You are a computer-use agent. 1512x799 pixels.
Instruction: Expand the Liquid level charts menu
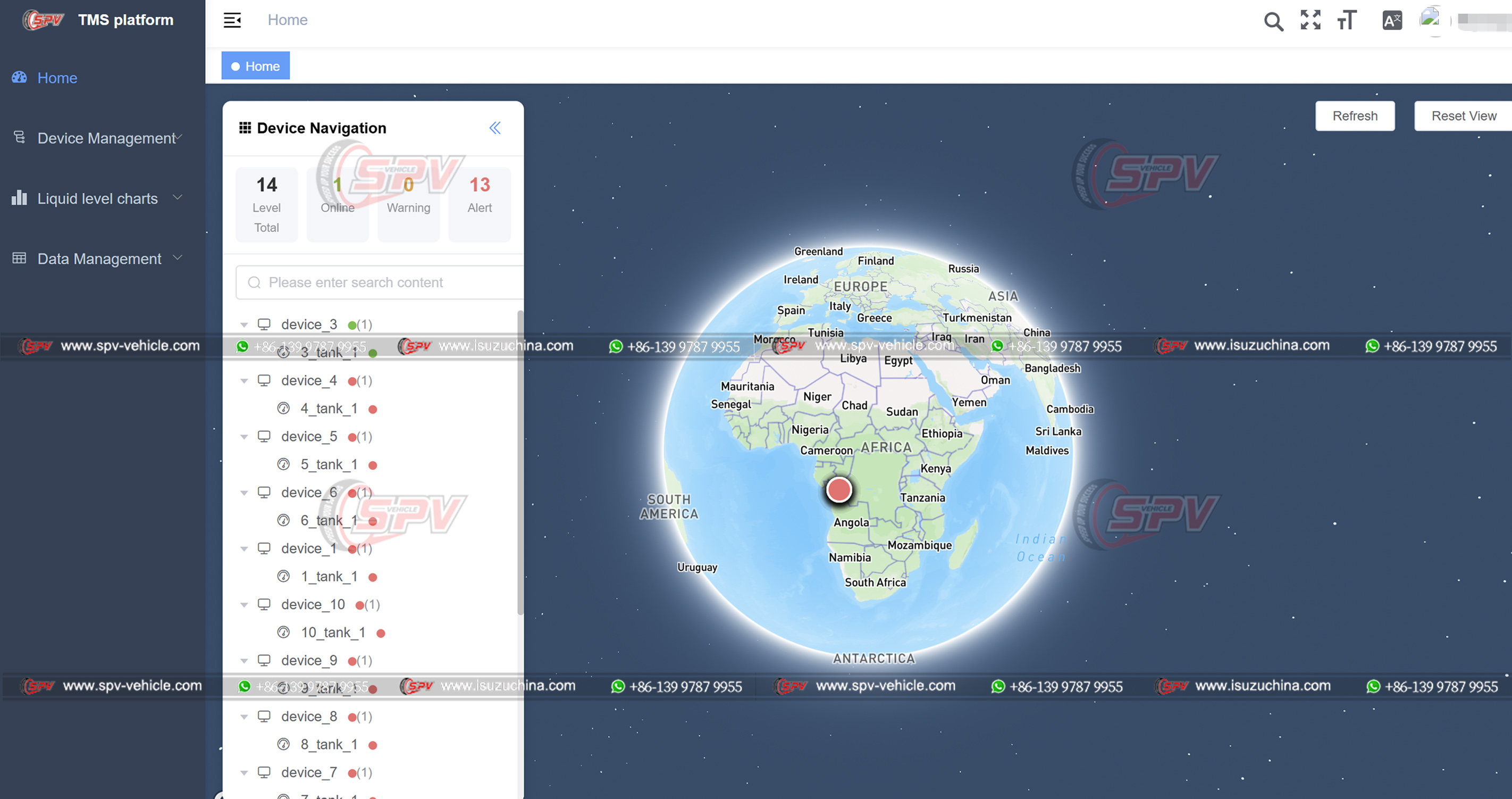click(103, 198)
